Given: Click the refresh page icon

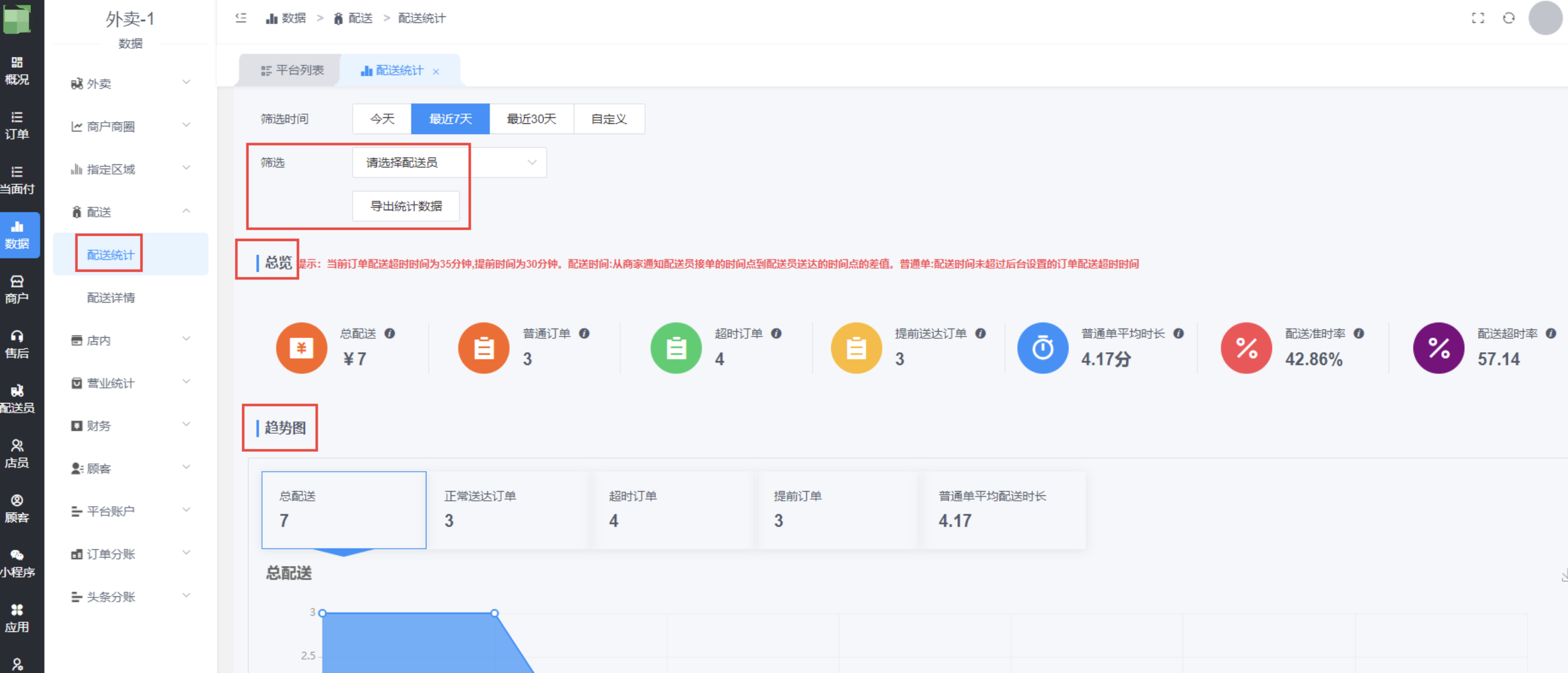Looking at the screenshot, I should pyautogui.click(x=1508, y=18).
